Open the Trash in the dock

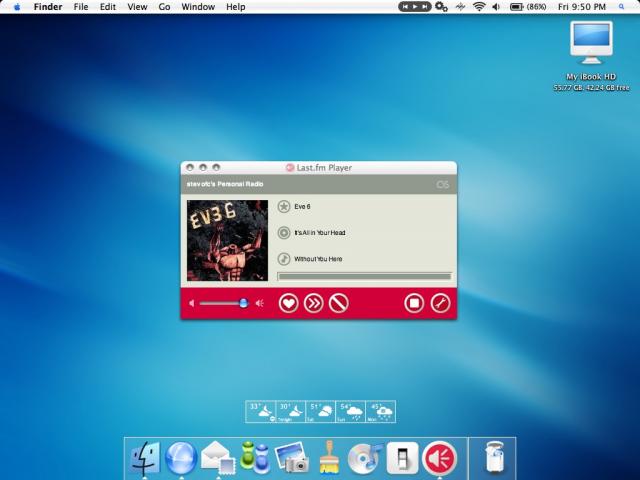(494, 458)
